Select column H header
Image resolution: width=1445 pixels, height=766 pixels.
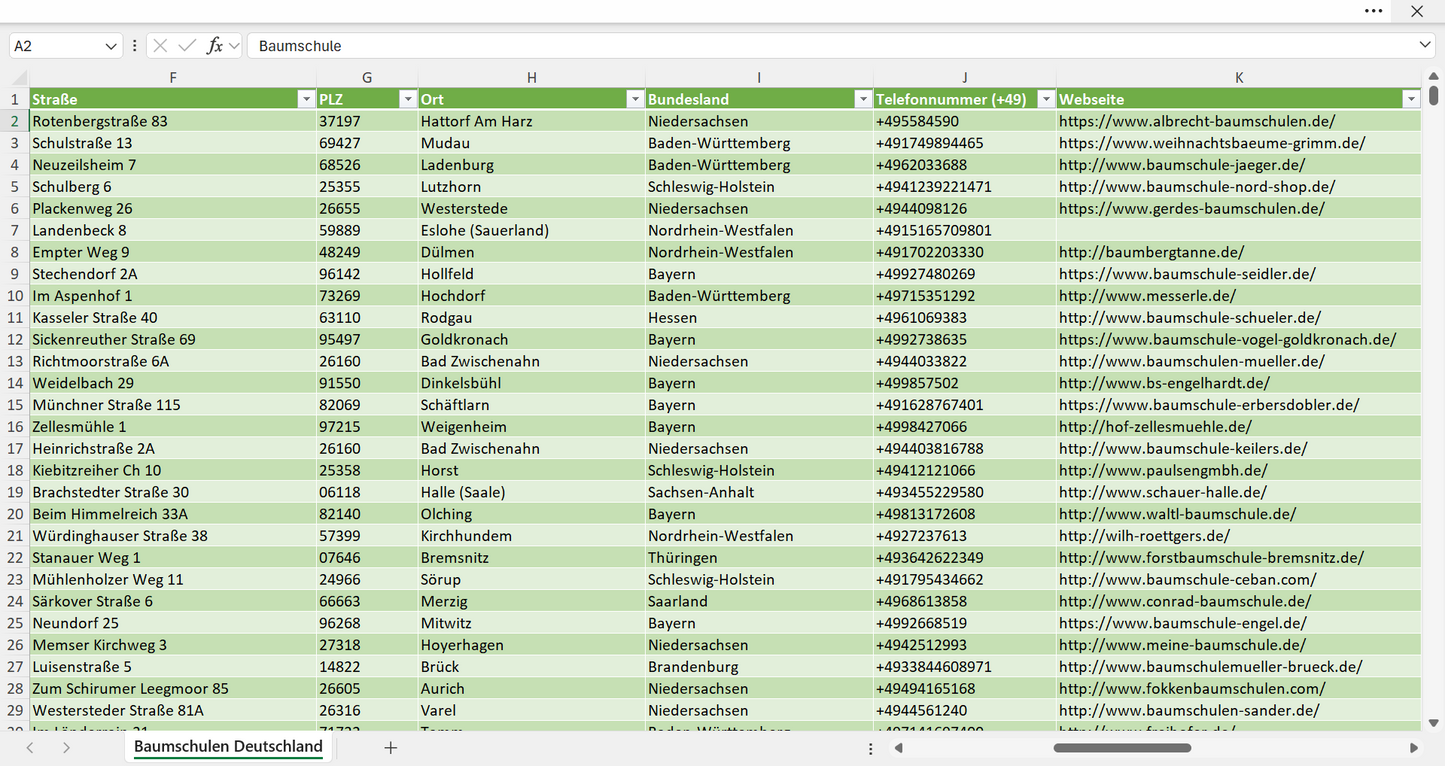pos(531,78)
